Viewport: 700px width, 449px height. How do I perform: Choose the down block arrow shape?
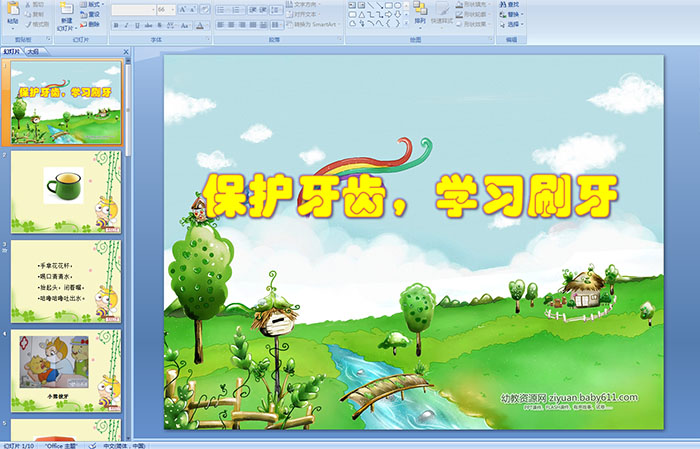tap(397, 15)
